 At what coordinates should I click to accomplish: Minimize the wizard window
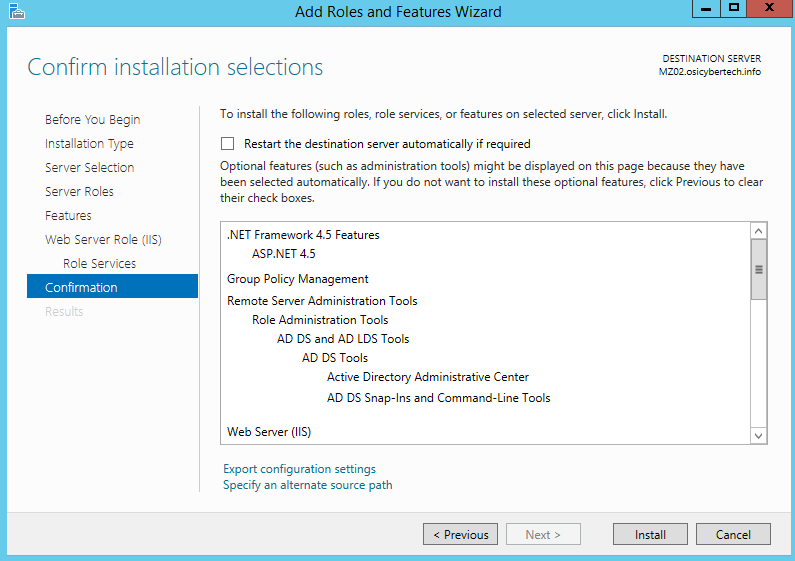coord(706,9)
